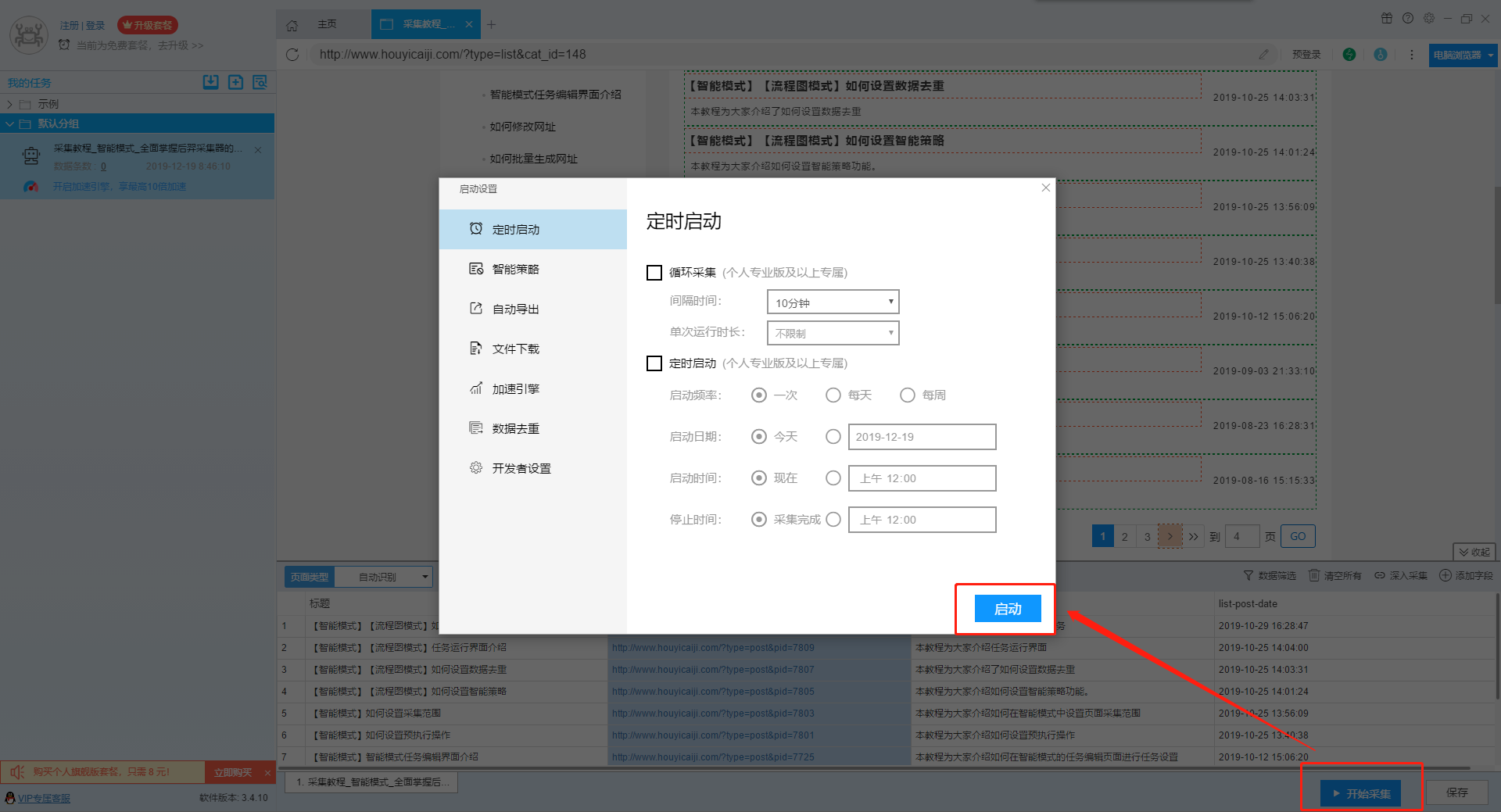
Task: Click the 启动 button in the dialog
Action: 1008,609
